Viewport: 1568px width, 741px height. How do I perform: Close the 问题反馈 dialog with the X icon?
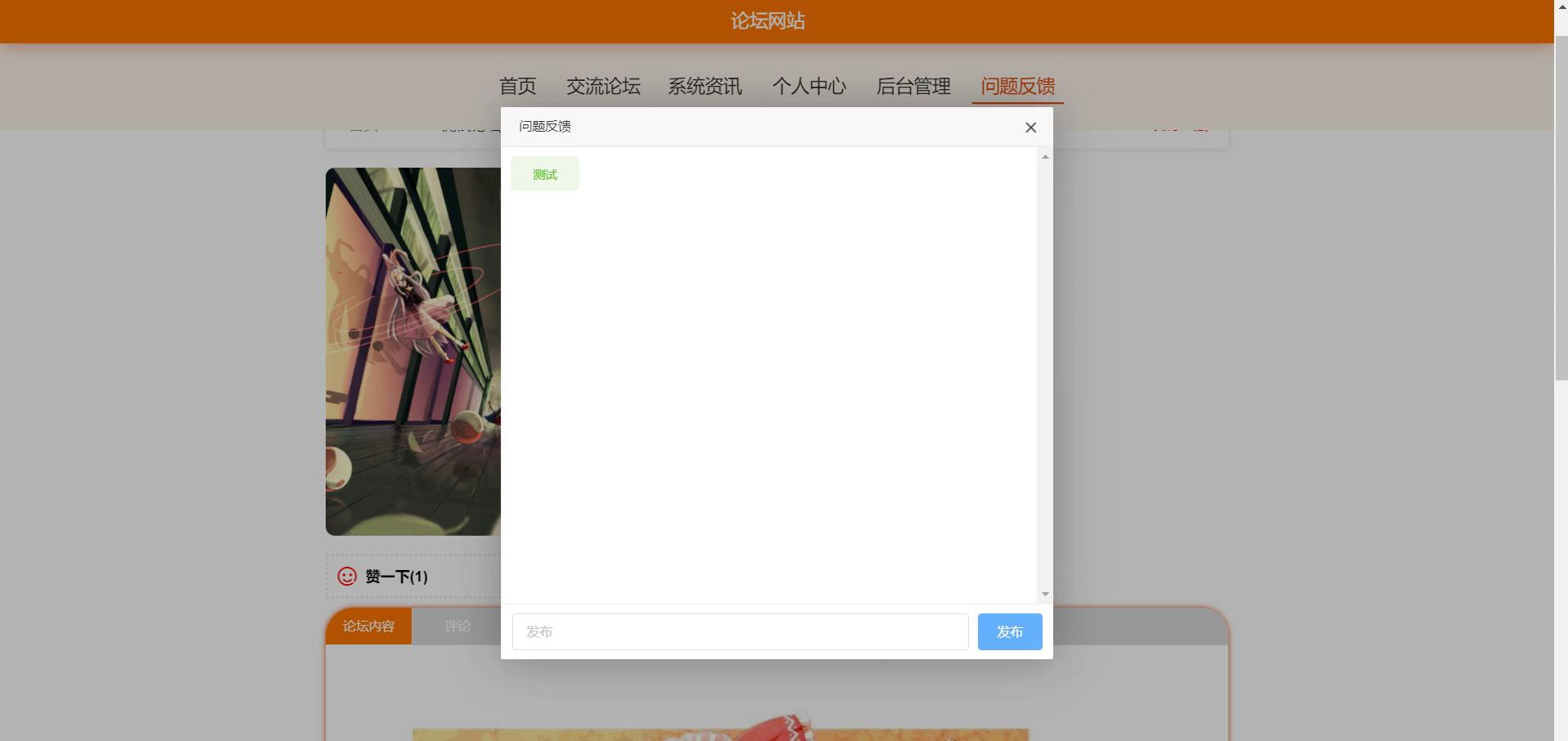(1030, 128)
